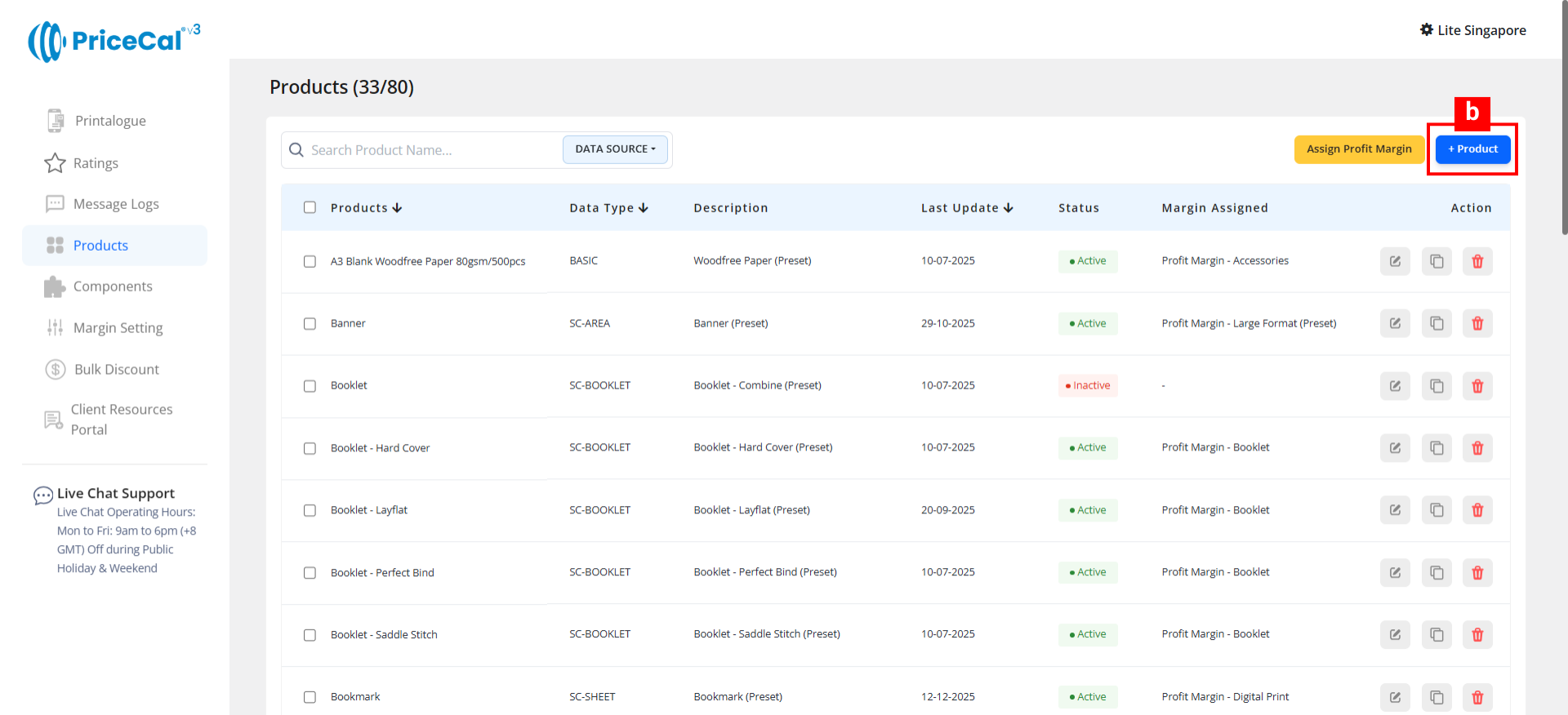Viewport: 1568px width, 715px height.
Task: Open Margin Setting in the sidebar
Action: [x=118, y=328]
